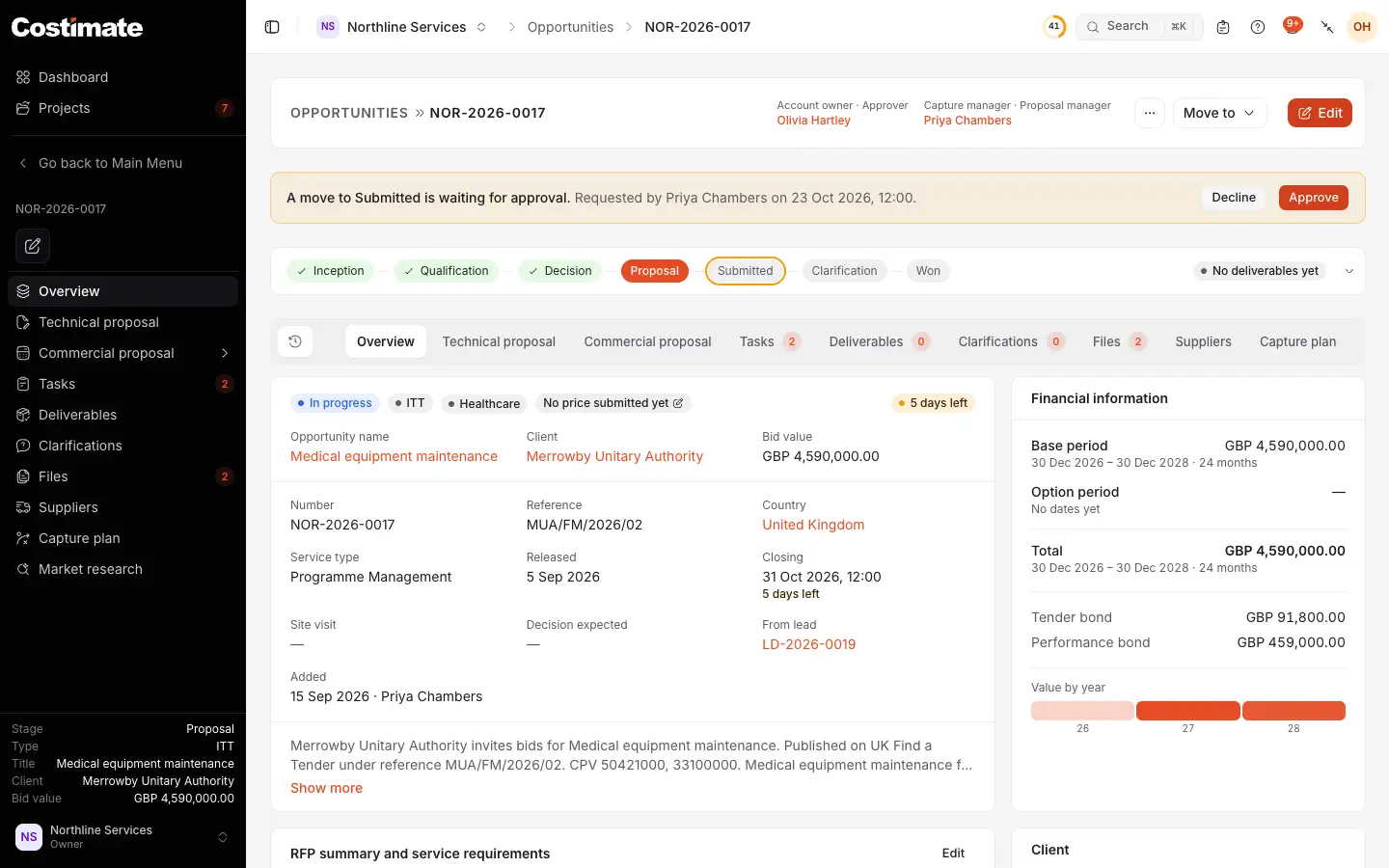This screenshot has width=1389, height=868.
Task: Toggle the sidebar panel icon
Action: pos(272,27)
